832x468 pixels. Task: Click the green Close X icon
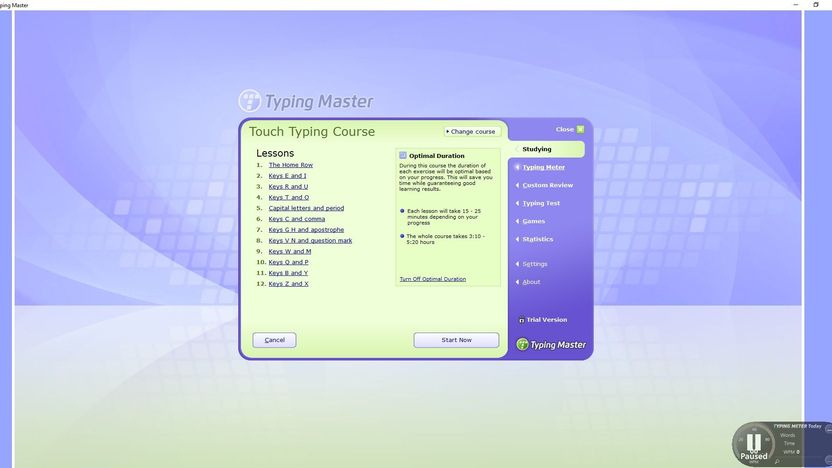[580, 129]
